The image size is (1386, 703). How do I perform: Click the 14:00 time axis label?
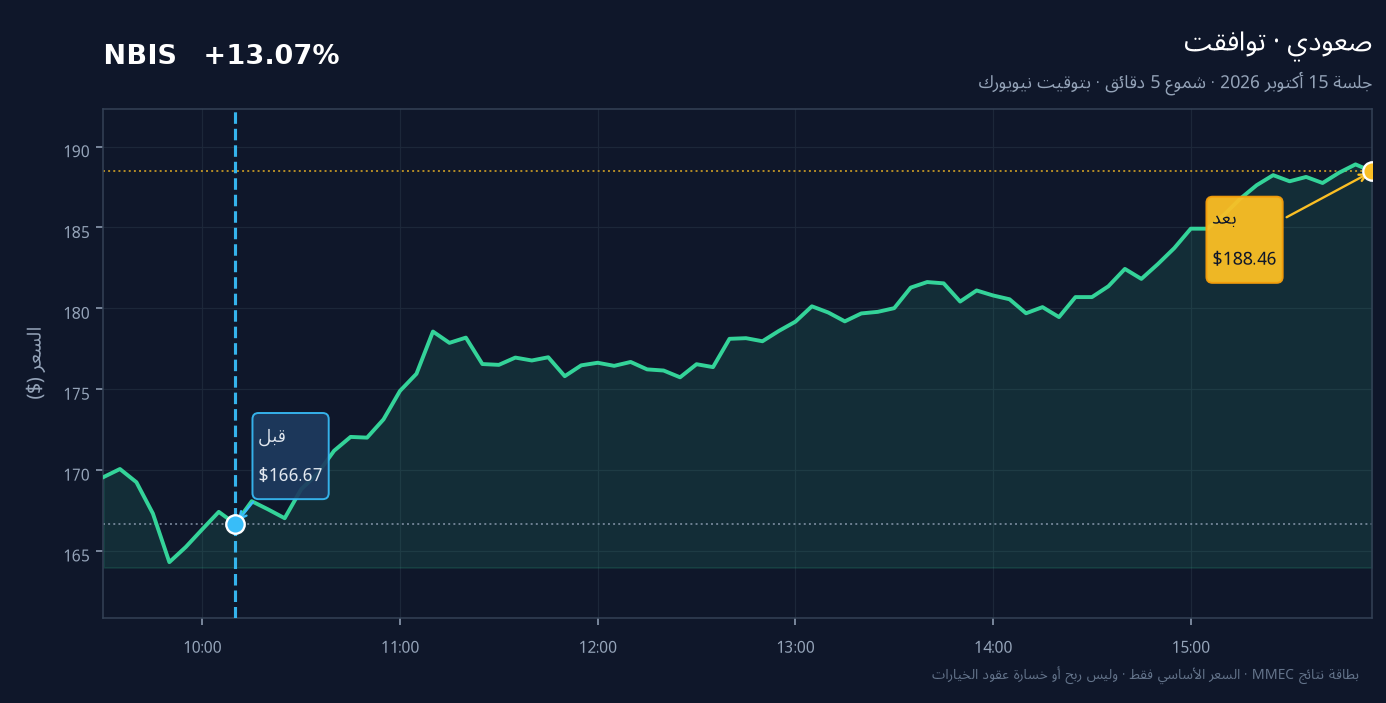(993, 648)
